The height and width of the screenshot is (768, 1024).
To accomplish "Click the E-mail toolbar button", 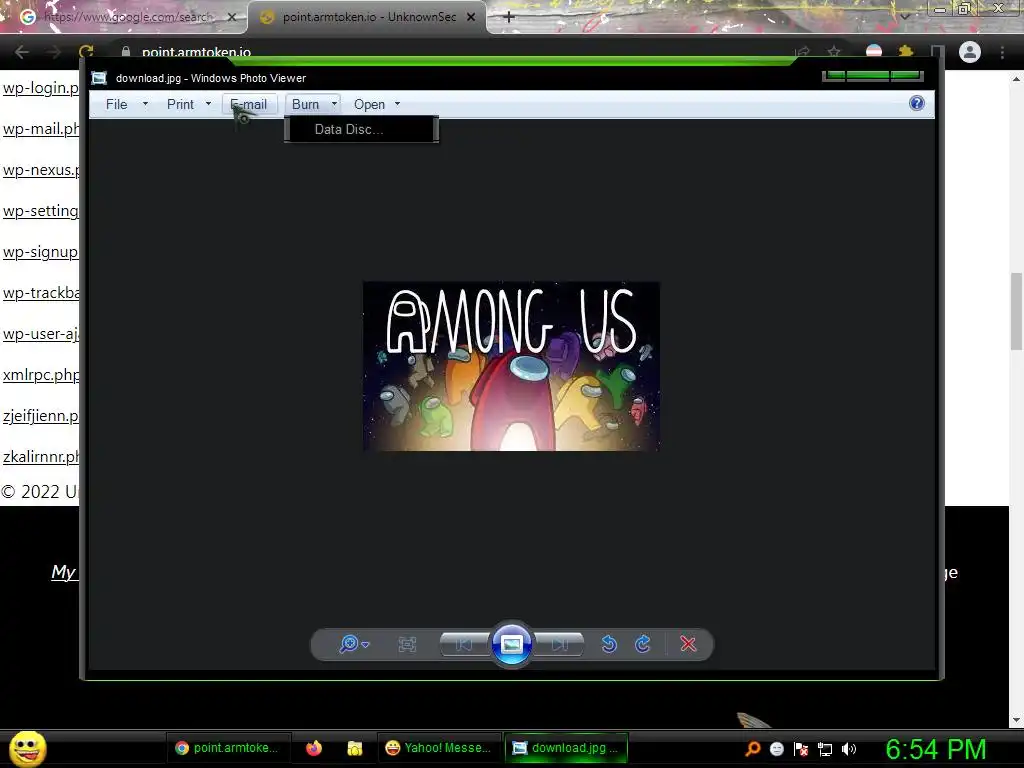I will (249, 104).
